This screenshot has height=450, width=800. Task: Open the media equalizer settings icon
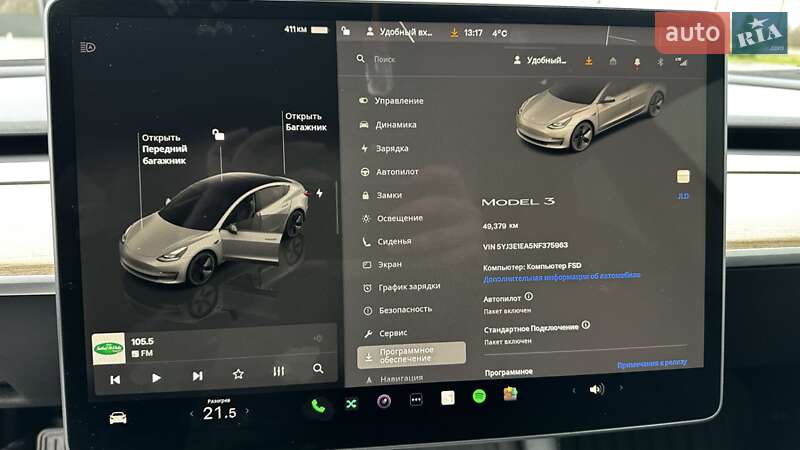[279, 371]
